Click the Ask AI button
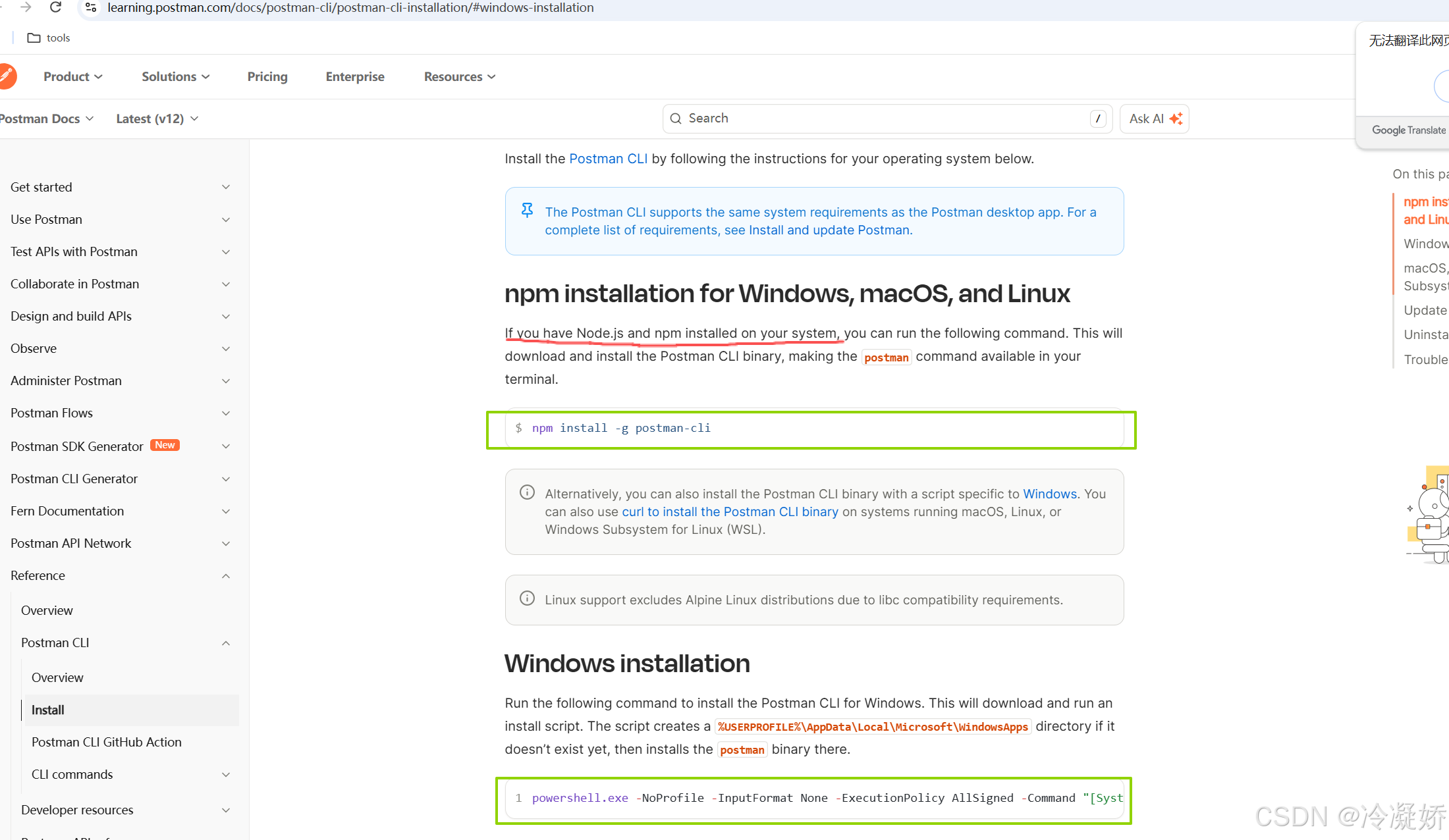This screenshot has width=1449, height=840. tap(1155, 118)
